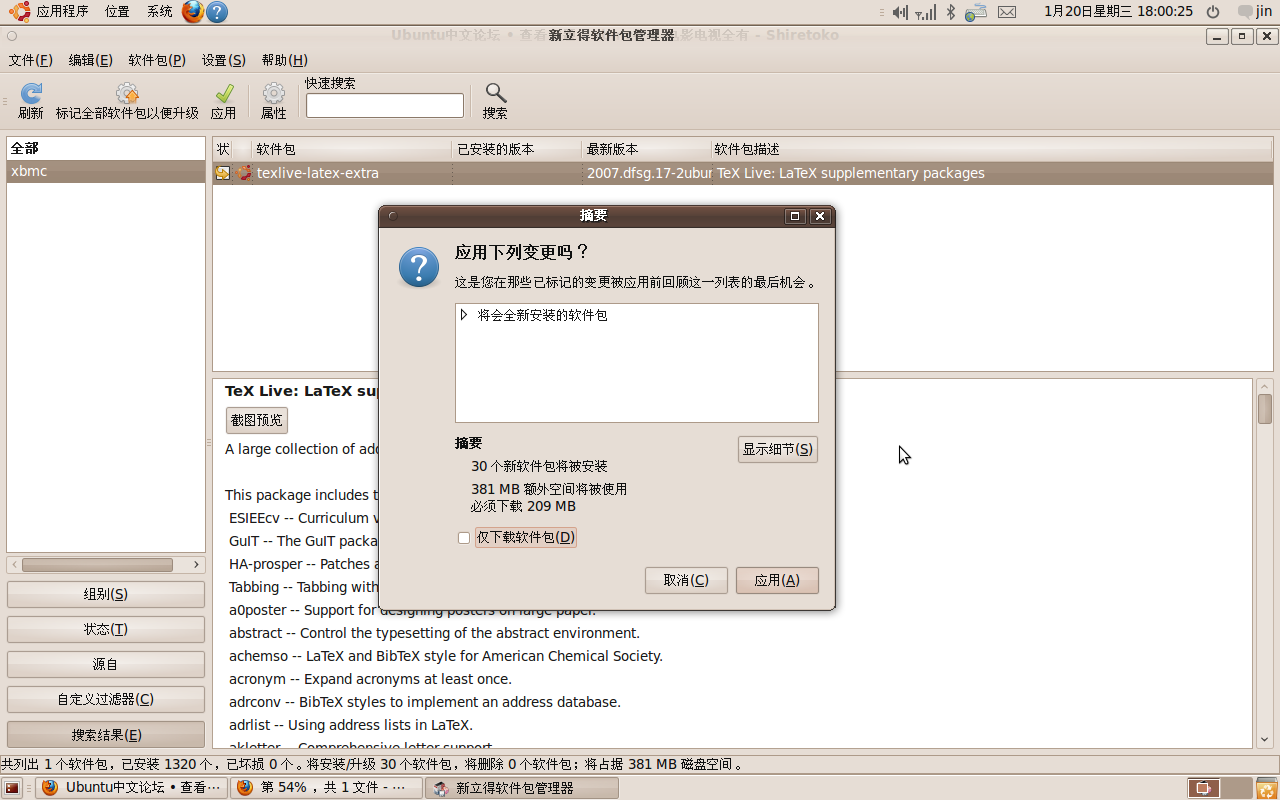
Task: Click the volume speaker icon in the tray
Action: point(900,12)
